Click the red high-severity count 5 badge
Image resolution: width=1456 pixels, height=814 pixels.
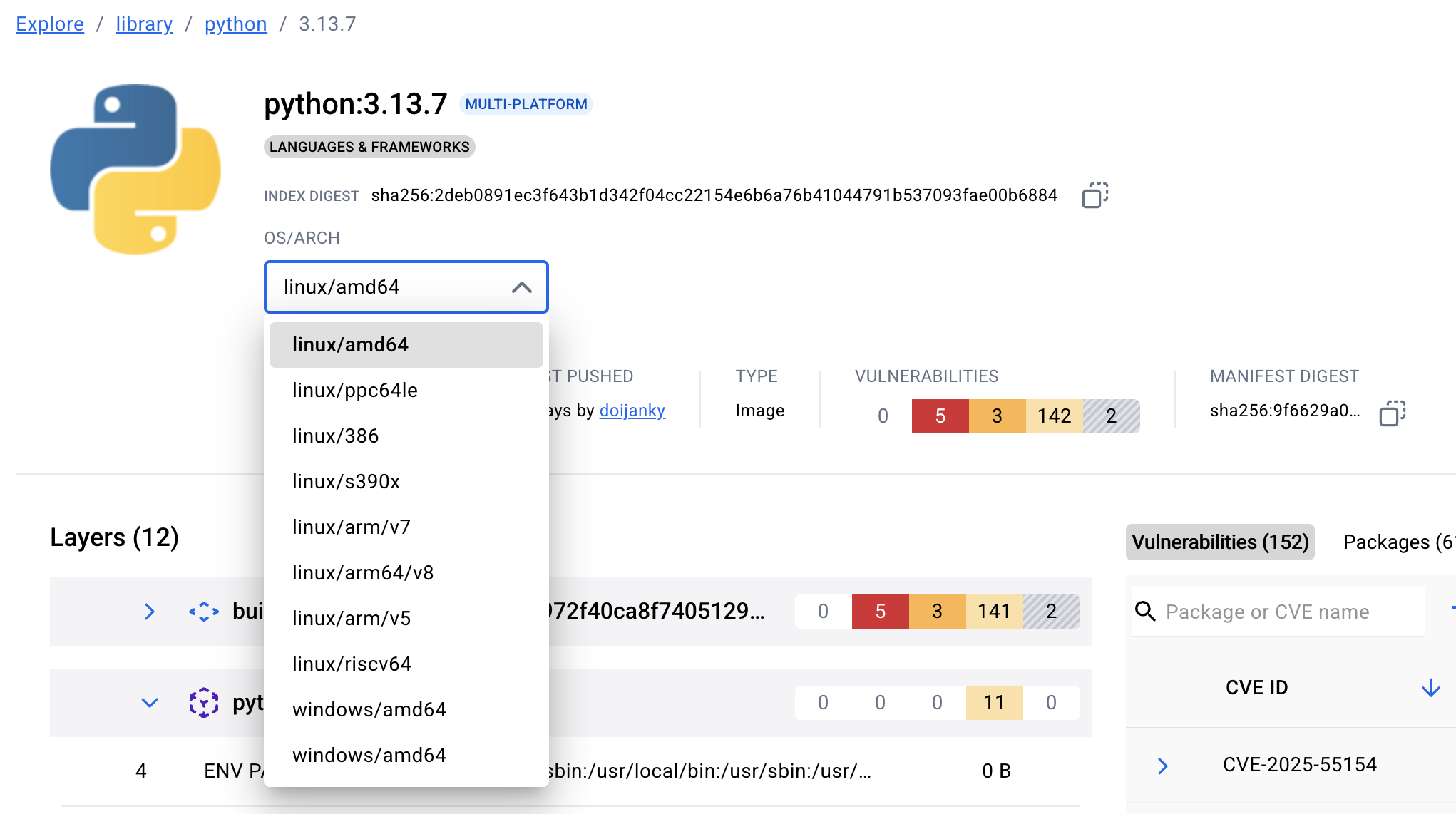(x=940, y=416)
